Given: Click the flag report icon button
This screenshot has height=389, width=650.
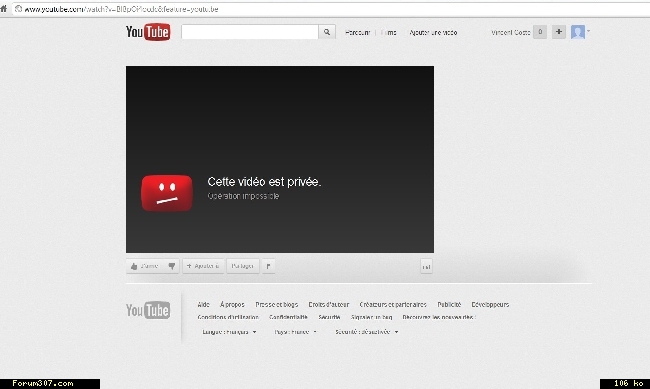Looking at the screenshot, I should (268, 266).
